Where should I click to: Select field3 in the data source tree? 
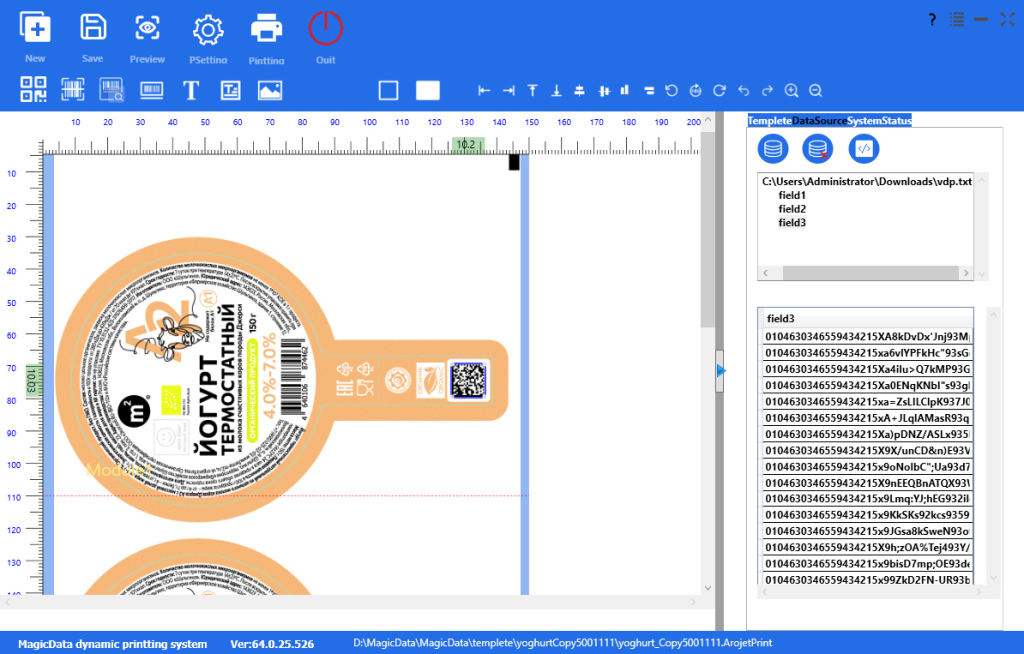(792, 222)
